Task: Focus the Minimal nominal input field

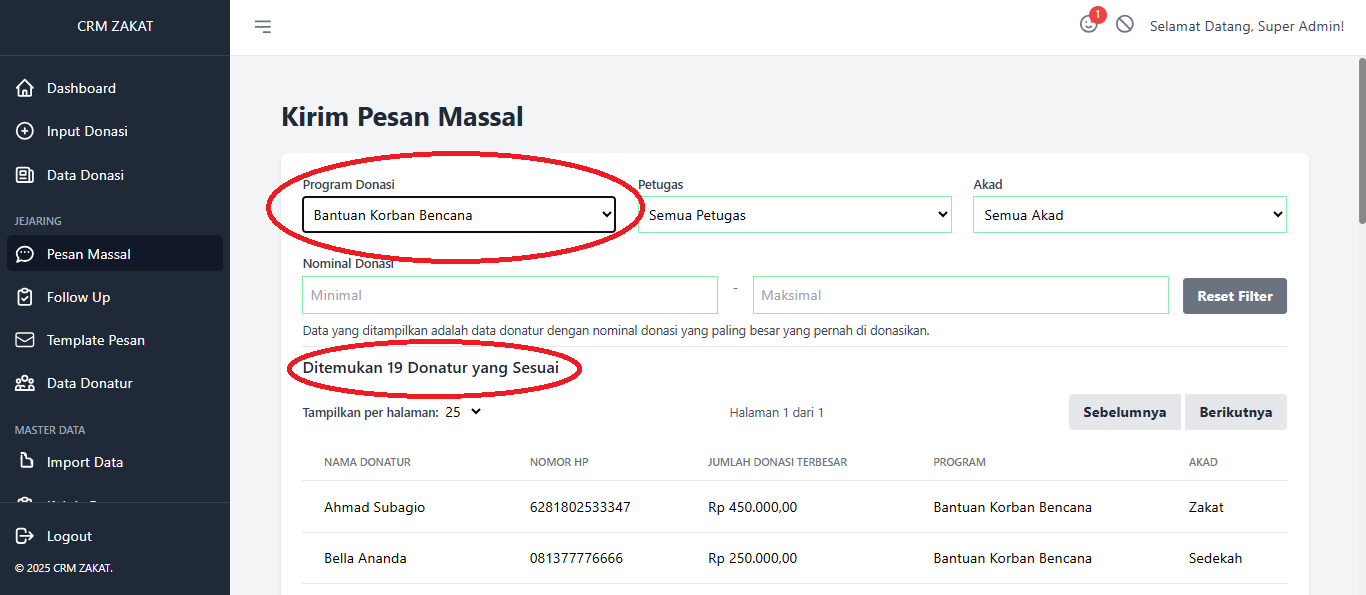Action: 509,295
